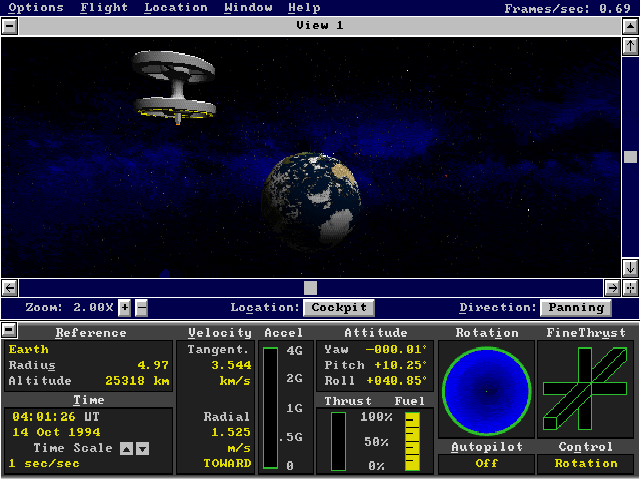Toggle Control mode Rotation field
The image size is (640, 480).
586,463
